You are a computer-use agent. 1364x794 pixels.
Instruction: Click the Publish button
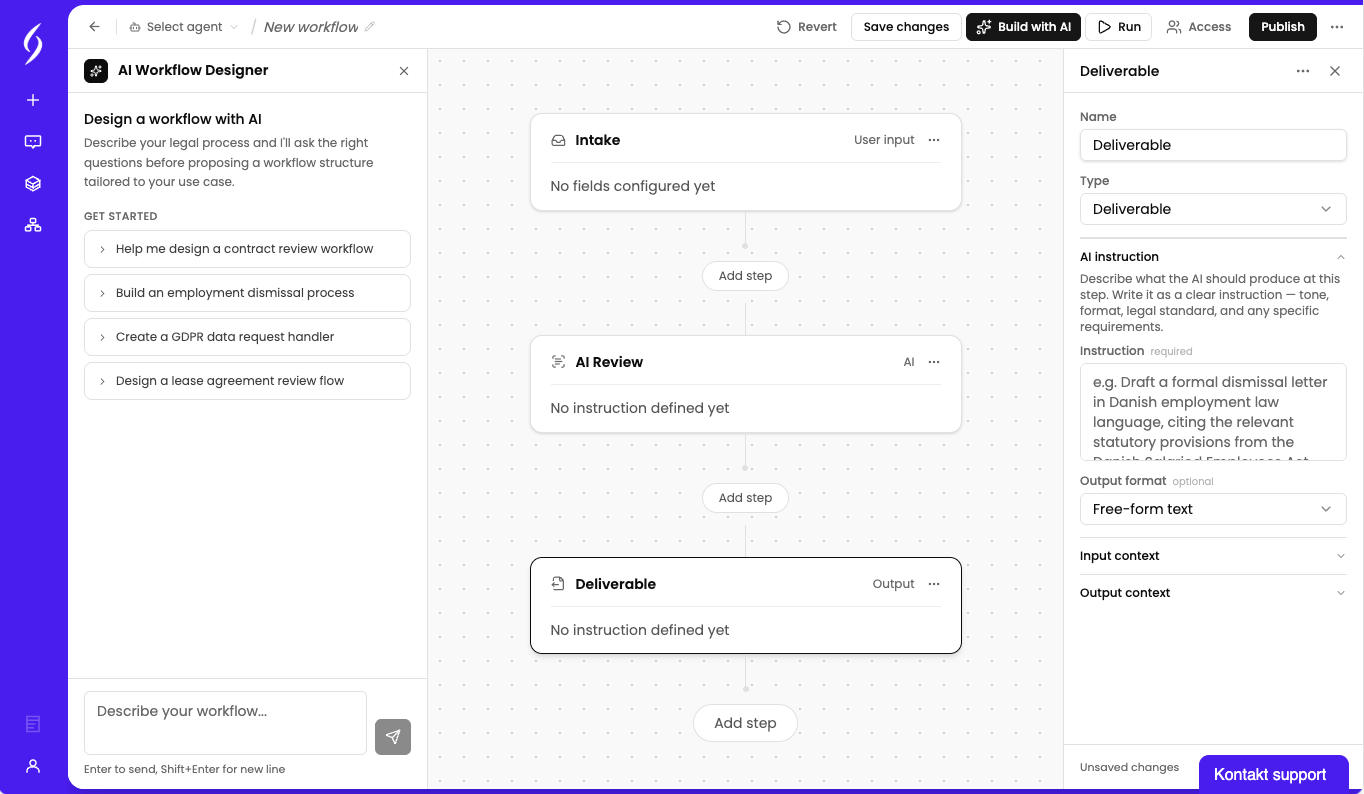coord(1282,27)
